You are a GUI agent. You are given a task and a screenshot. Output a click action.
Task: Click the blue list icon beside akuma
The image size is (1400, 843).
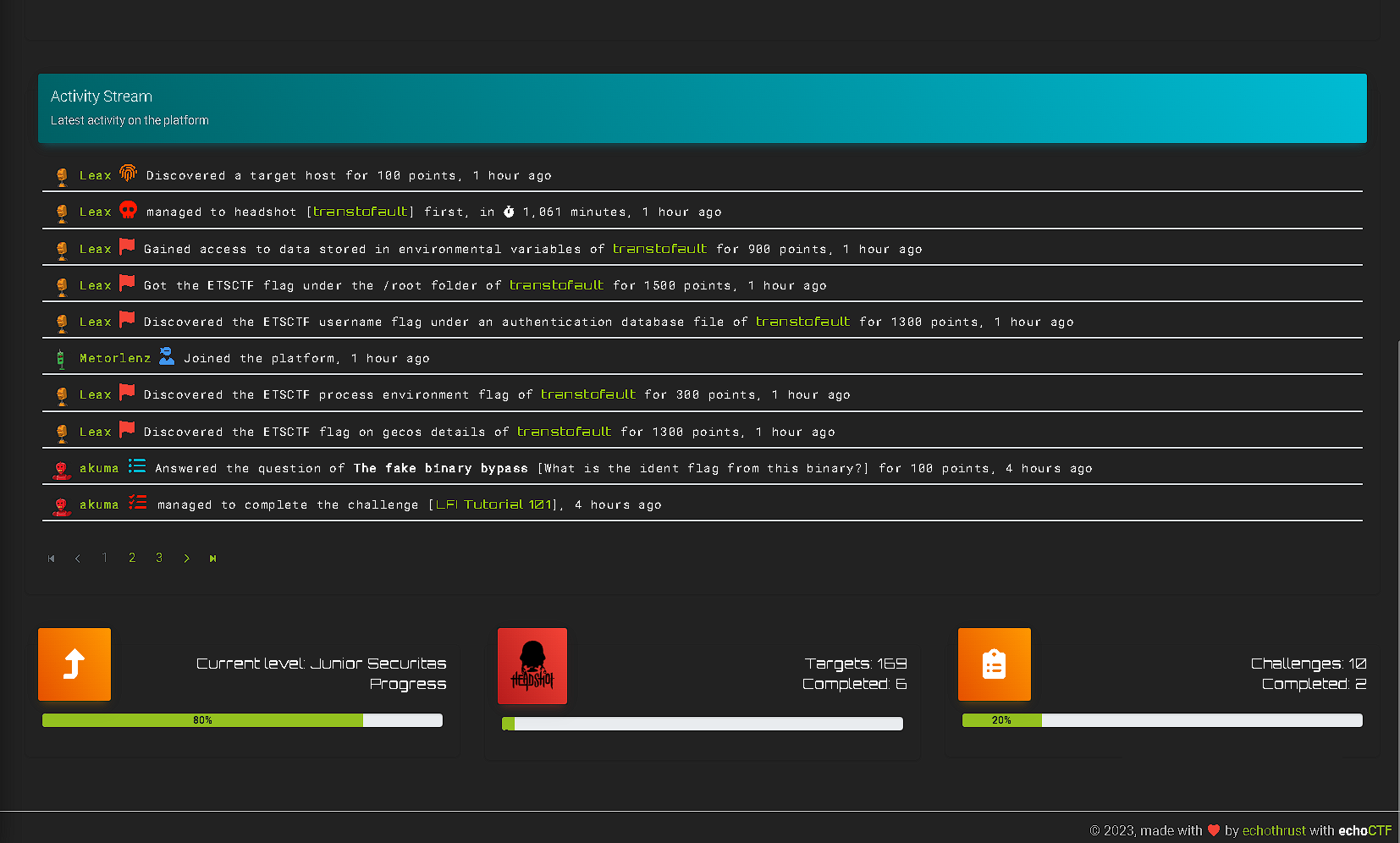click(x=137, y=466)
